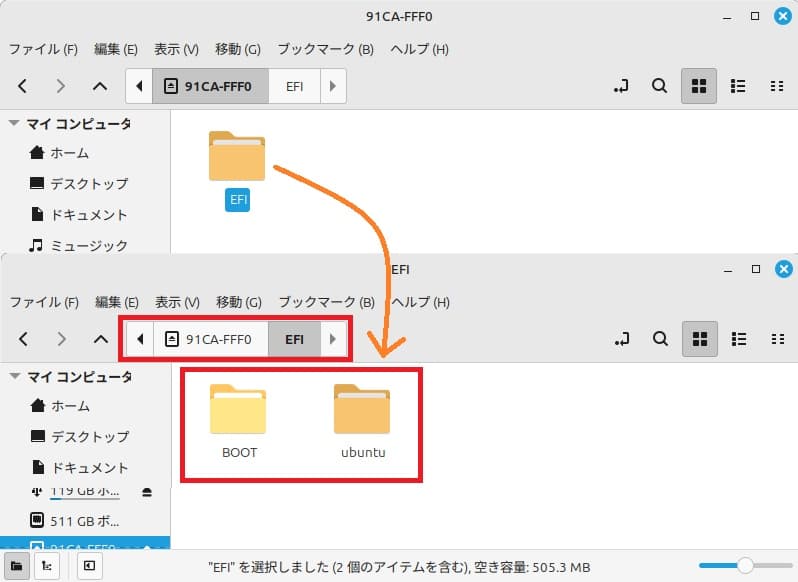Switch to icon view in EFI window
Screen dimensions: 798x582
tap(700, 339)
